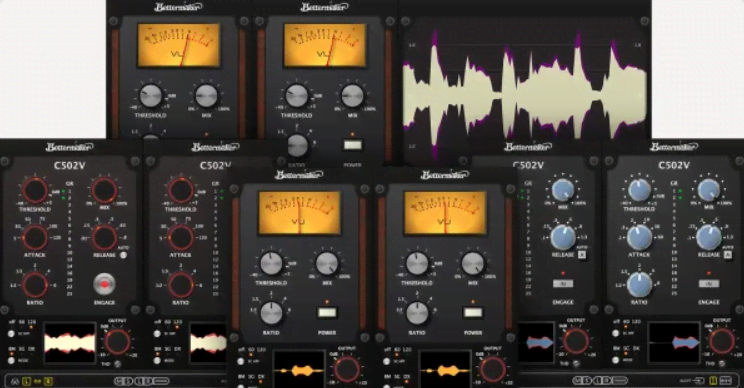Click orange waveform display under bottom-center-left VU panel

click(x=299, y=370)
